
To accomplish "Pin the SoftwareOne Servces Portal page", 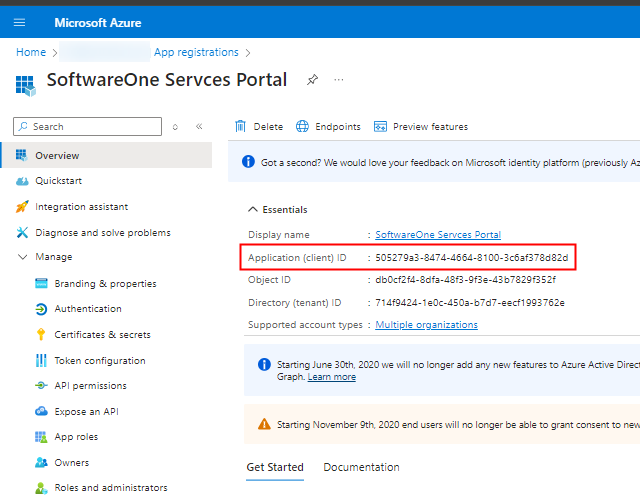I will pos(312,80).
